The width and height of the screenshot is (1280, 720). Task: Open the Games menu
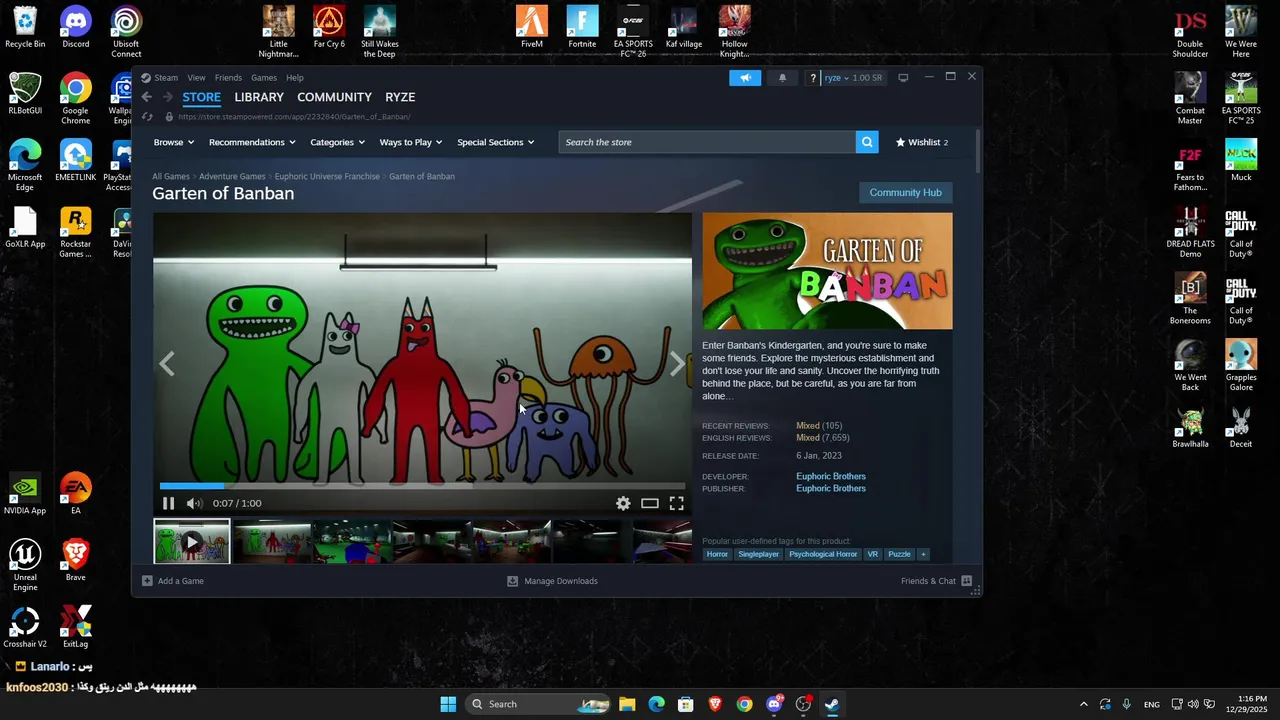click(x=264, y=78)
